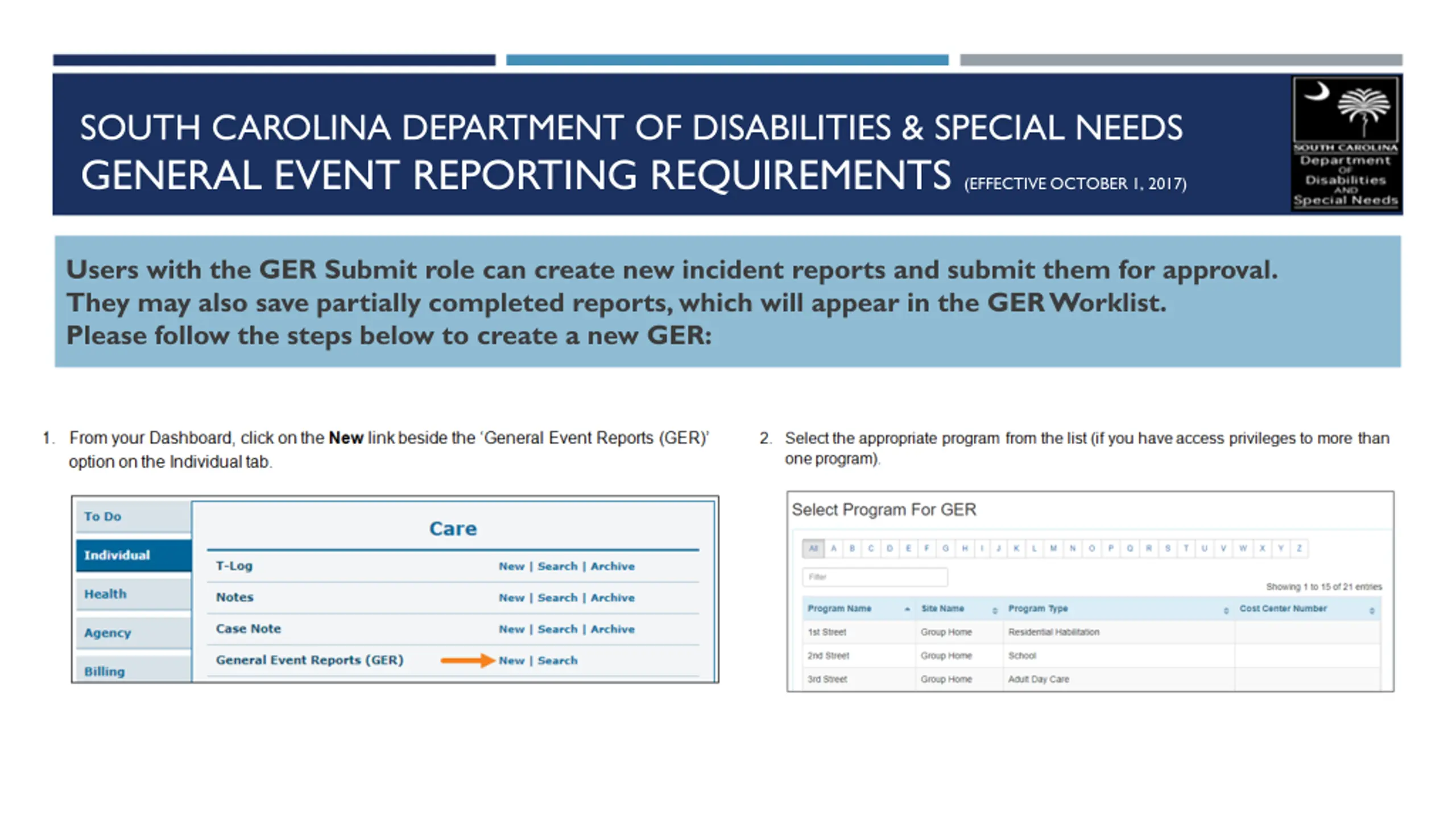Switch to the To Do tab
This screenshot has width=1456, height=819.
pos(134,516)
